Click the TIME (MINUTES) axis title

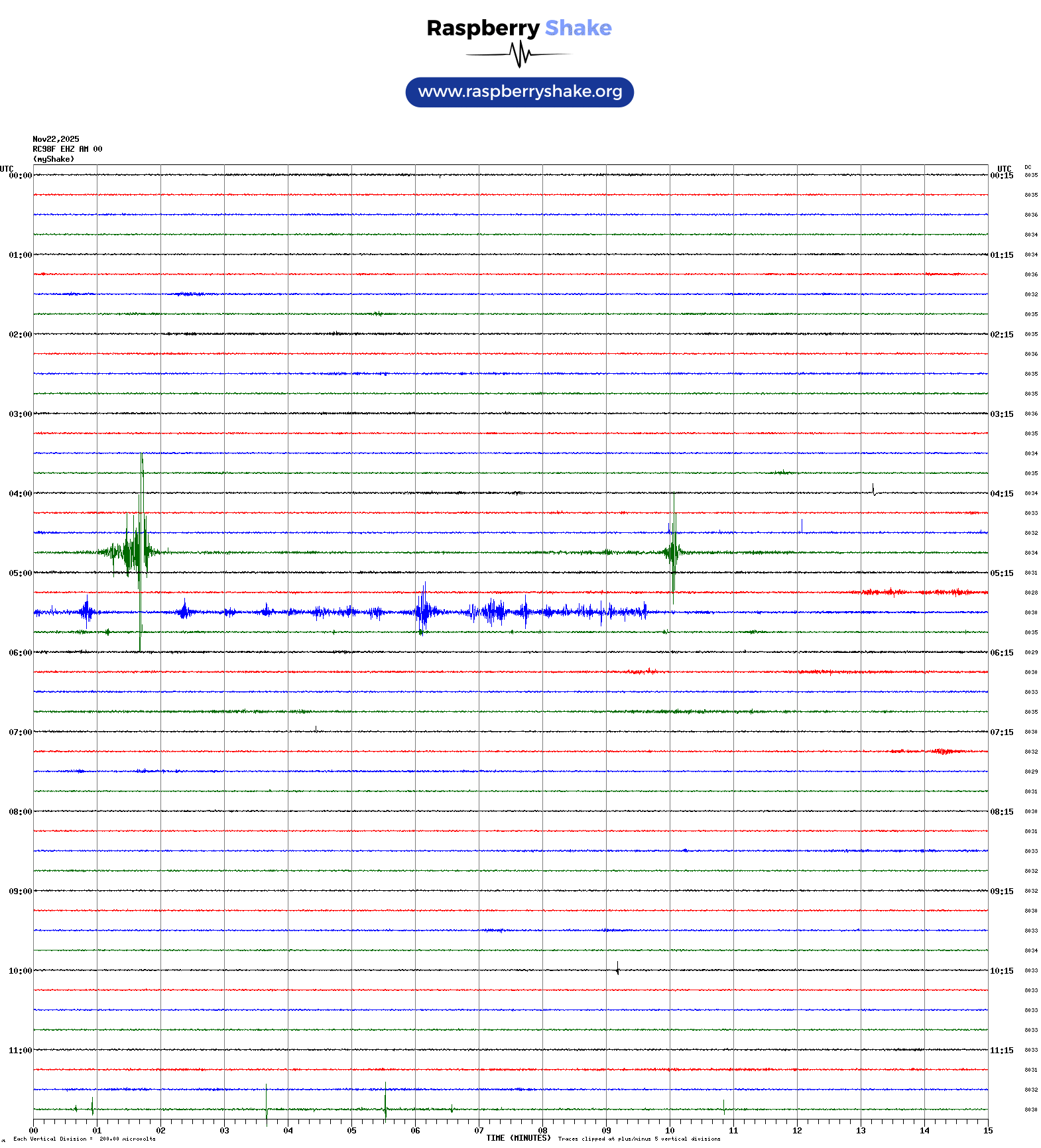518,1138
